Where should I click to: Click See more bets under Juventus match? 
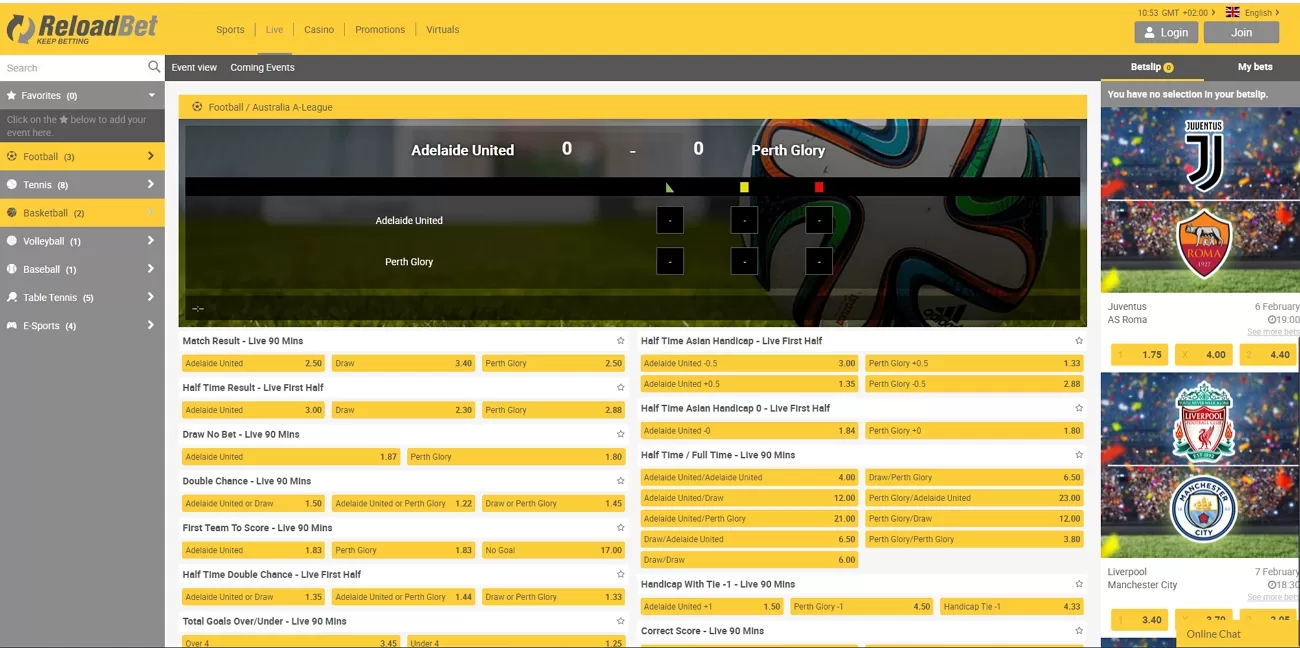click(1272, 332)
